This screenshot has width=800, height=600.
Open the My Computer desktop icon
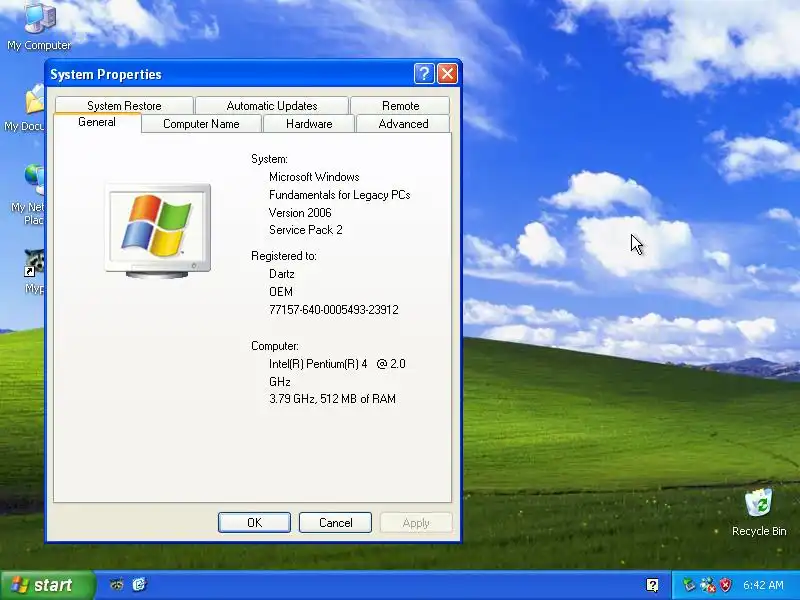click(39, 26)
